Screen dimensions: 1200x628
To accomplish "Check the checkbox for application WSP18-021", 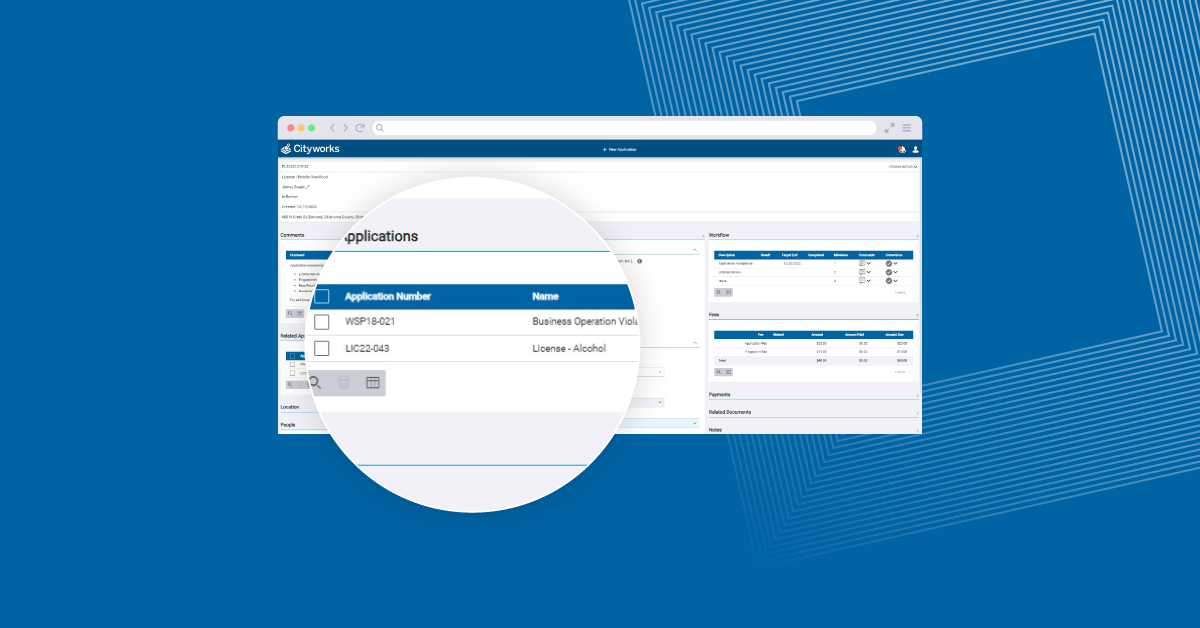I will [x=320, y=322].
